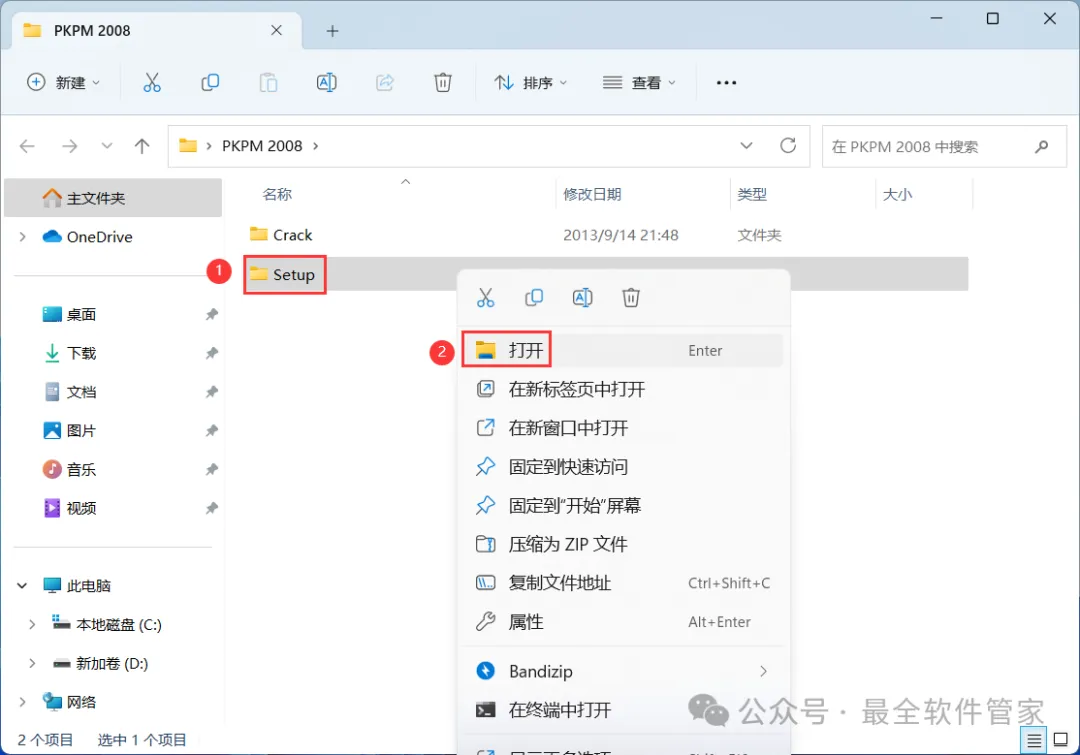The image size is (1080, 755).
Task: Add a new tab with plus
Action: [332, 31]
